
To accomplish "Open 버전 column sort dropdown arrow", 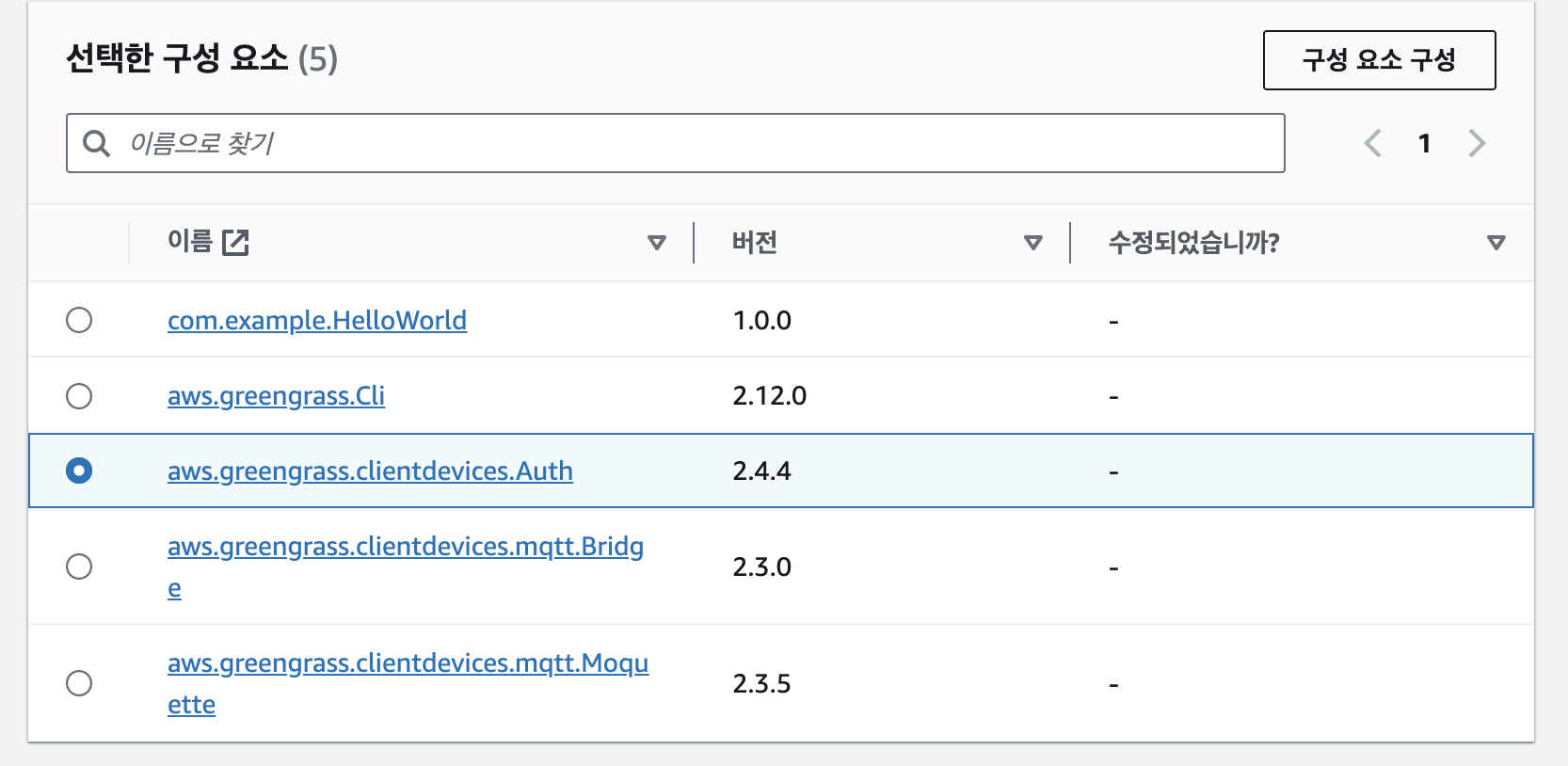I will pos(1033,243).
